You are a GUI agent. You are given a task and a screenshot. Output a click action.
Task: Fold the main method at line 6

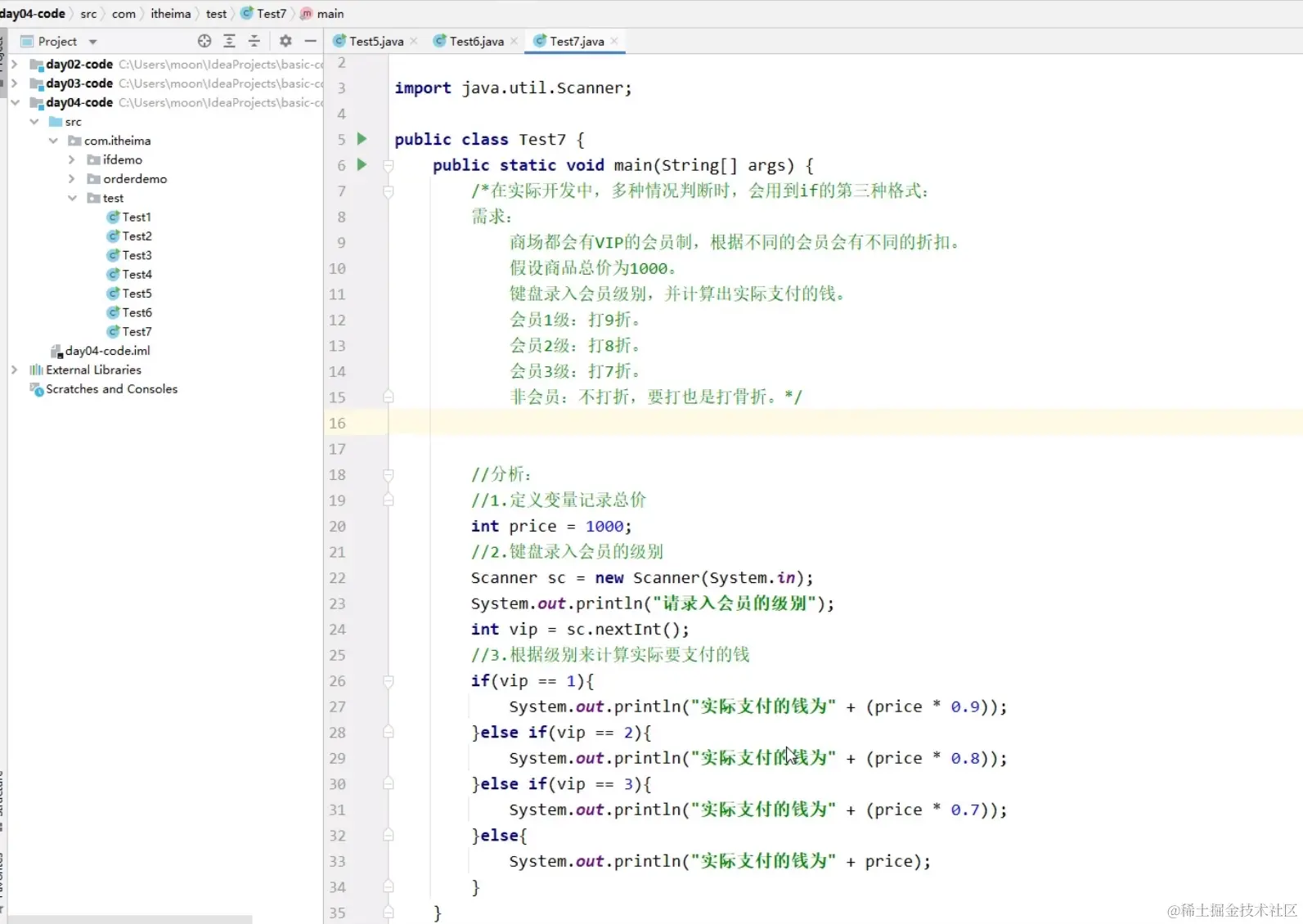point(389,165)
